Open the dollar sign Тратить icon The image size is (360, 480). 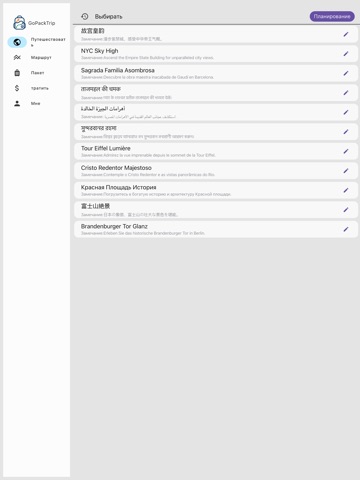click(x=17, y=88)
